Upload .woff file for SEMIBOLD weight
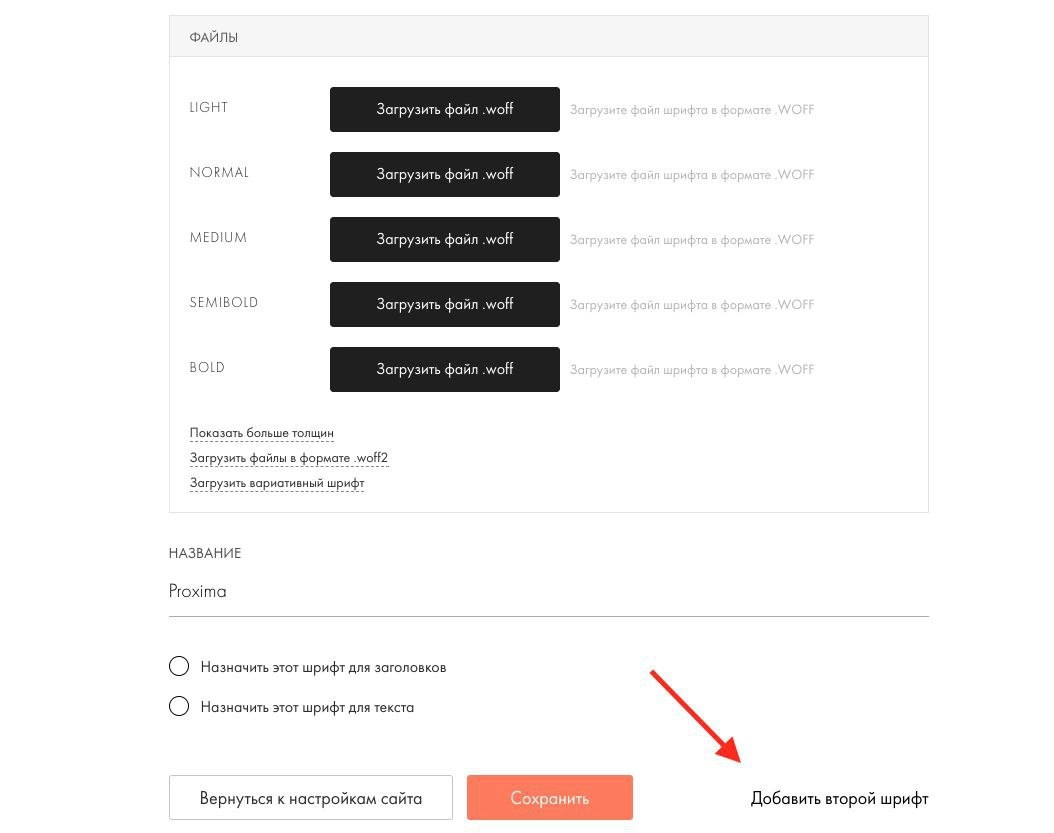The width and height of the screenshot is (1054, 833). (444, 305)
